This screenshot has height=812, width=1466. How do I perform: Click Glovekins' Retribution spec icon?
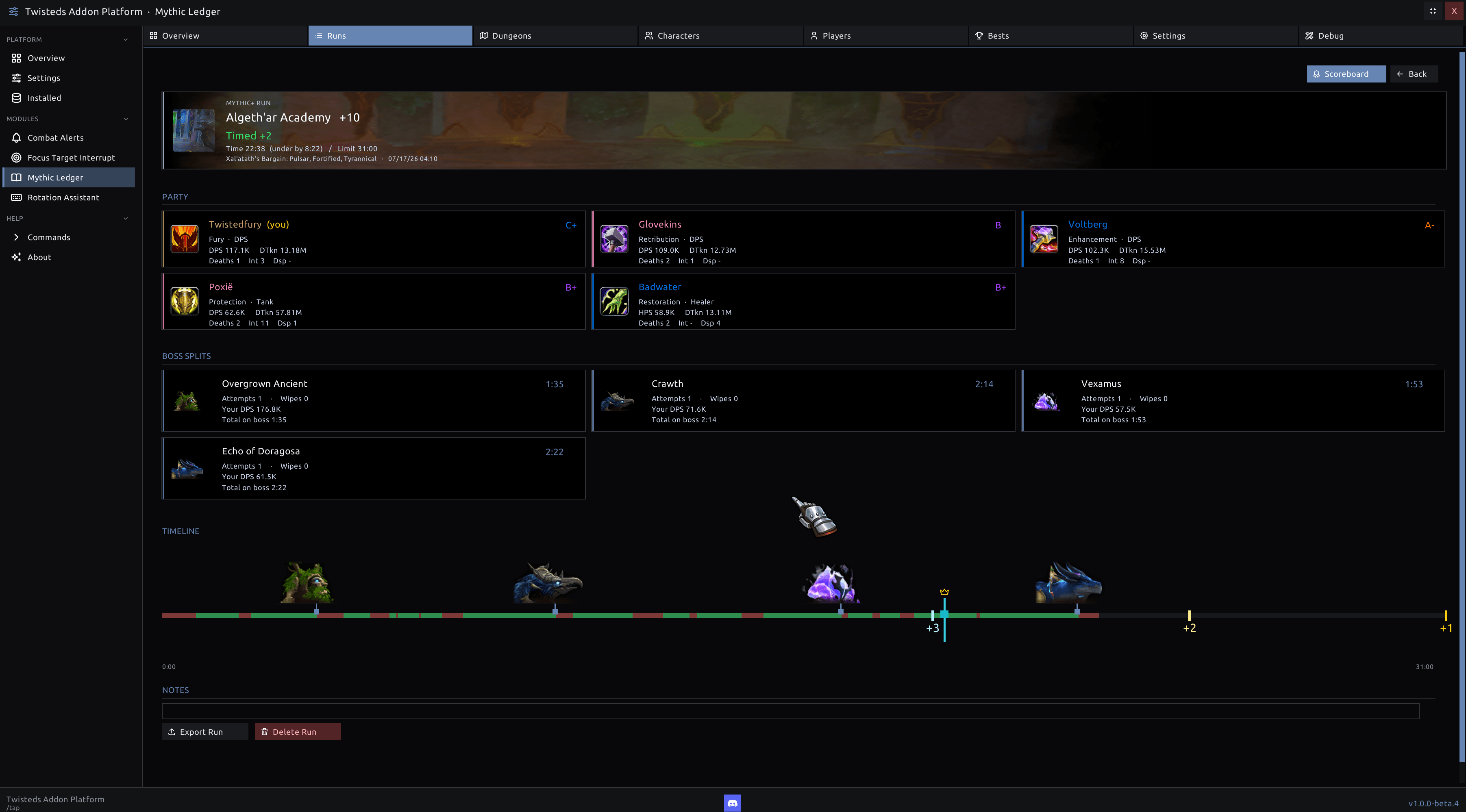[614, 239]
